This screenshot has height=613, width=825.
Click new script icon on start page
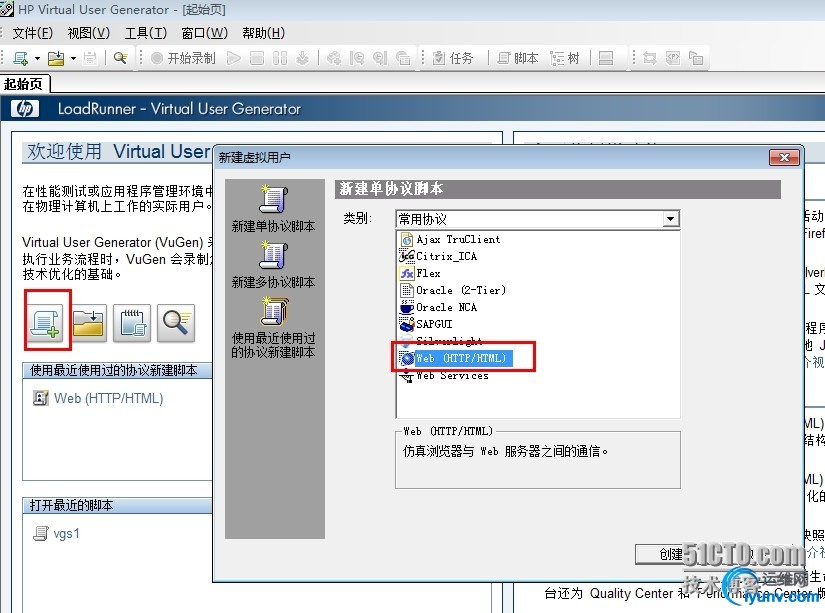point(46,322)
